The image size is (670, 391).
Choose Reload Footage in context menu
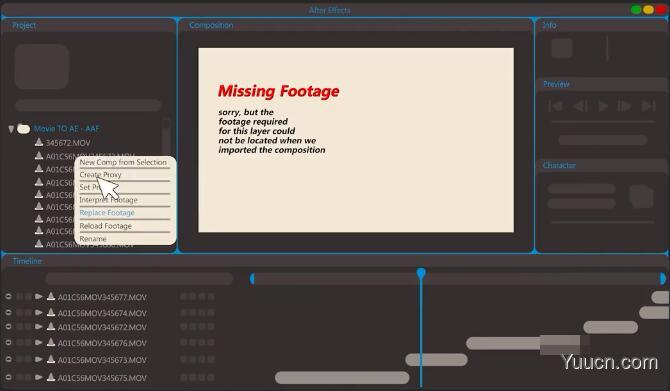tap(106, 226)
